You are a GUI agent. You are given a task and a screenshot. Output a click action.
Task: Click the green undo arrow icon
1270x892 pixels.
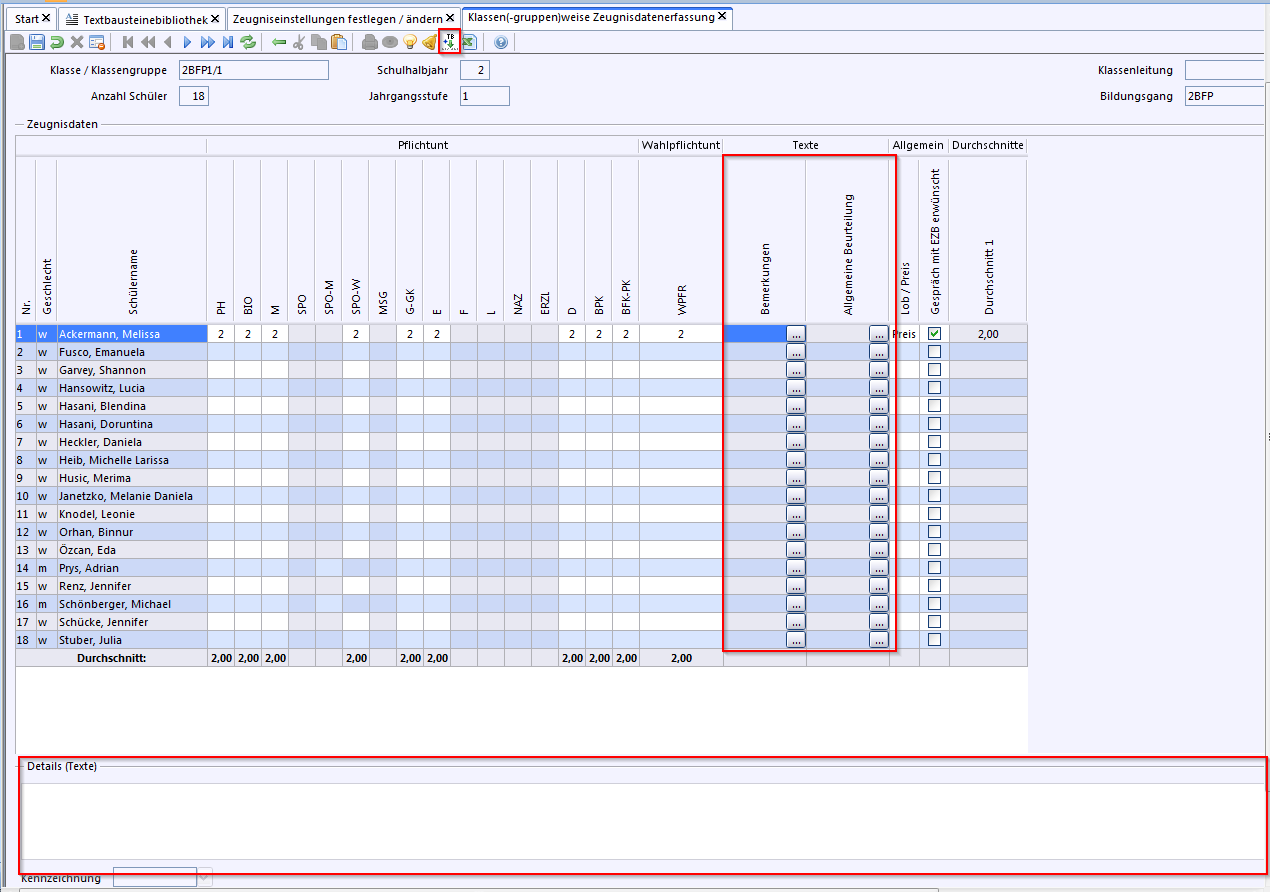tap(57, 42)
